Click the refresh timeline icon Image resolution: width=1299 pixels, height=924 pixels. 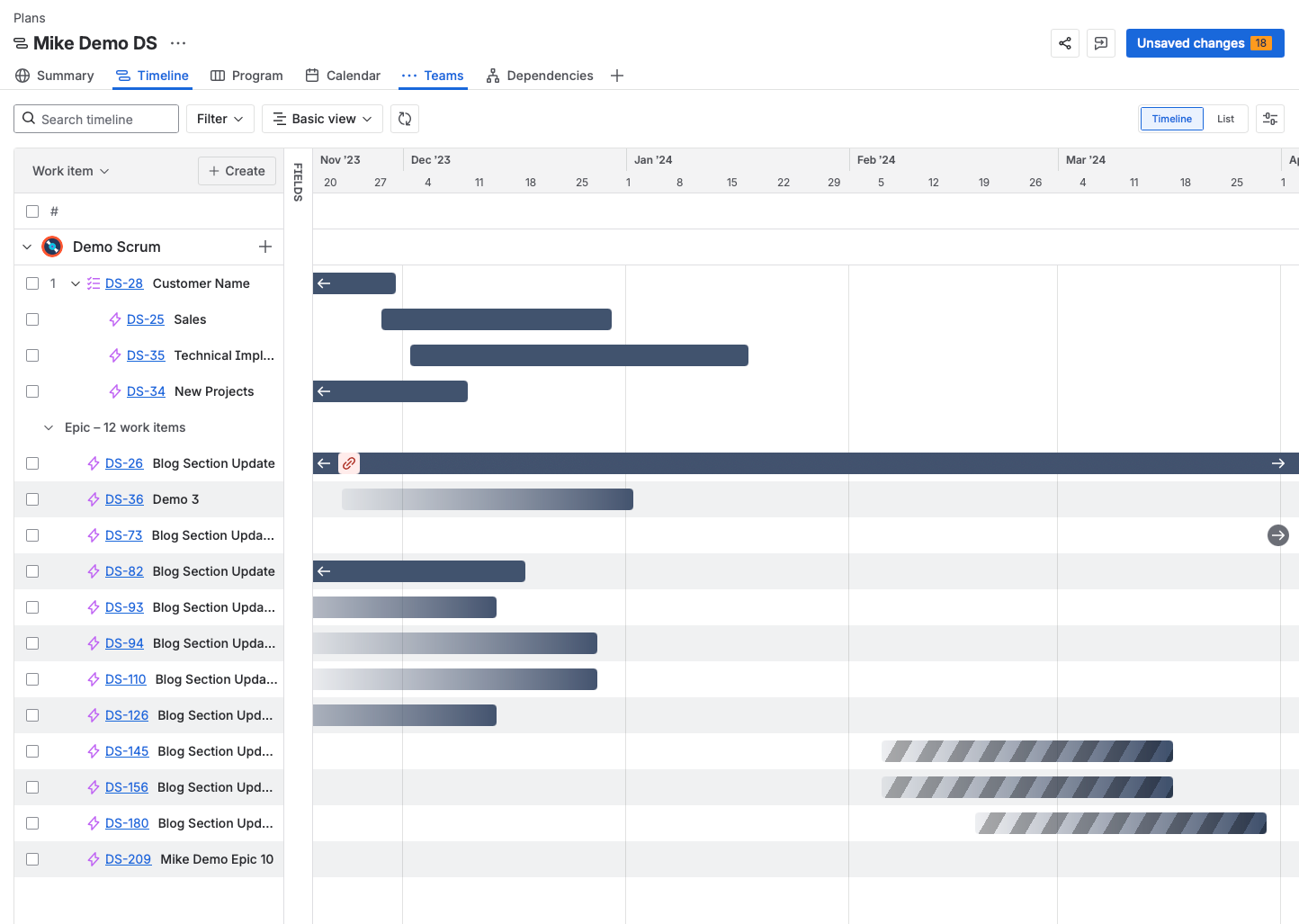tap(405, 119)
